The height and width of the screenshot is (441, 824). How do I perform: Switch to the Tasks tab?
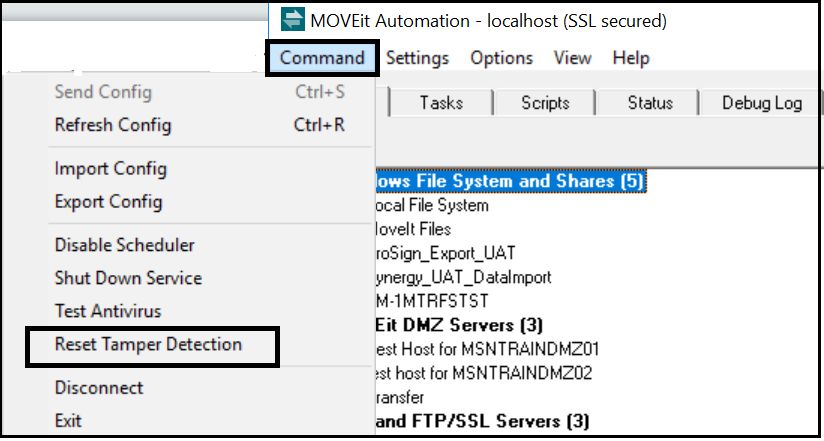coord(441,102)
